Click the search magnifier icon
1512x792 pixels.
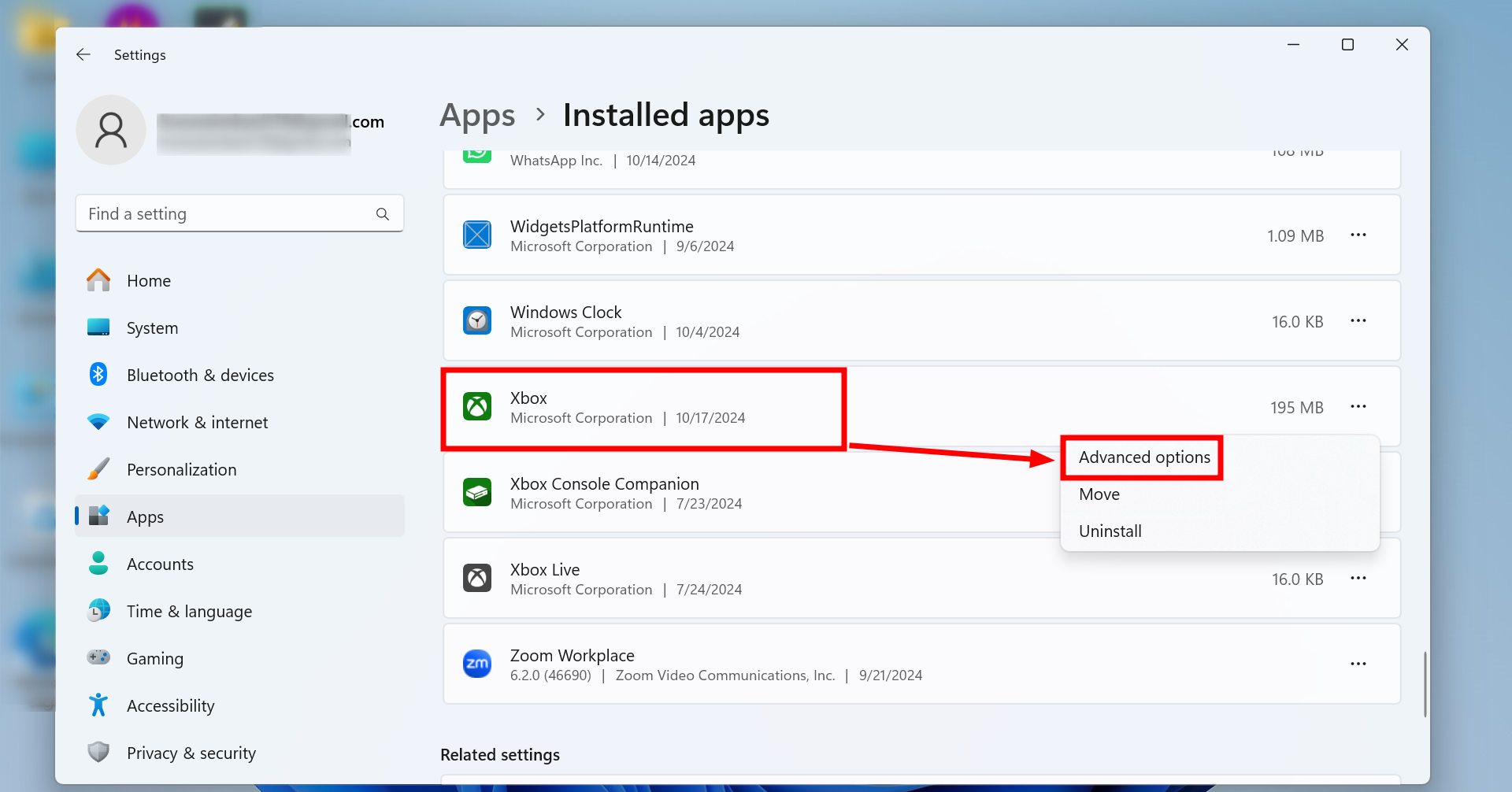[383, 214]
